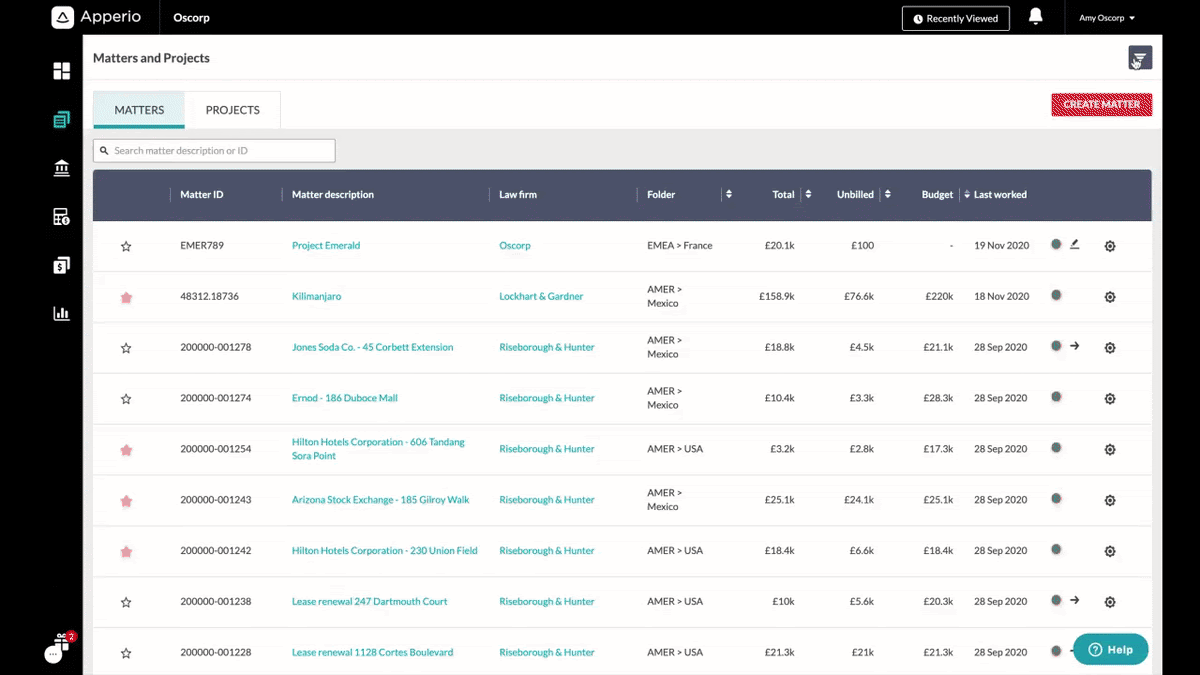Switch to the MATTERS tab

[139, 110]
